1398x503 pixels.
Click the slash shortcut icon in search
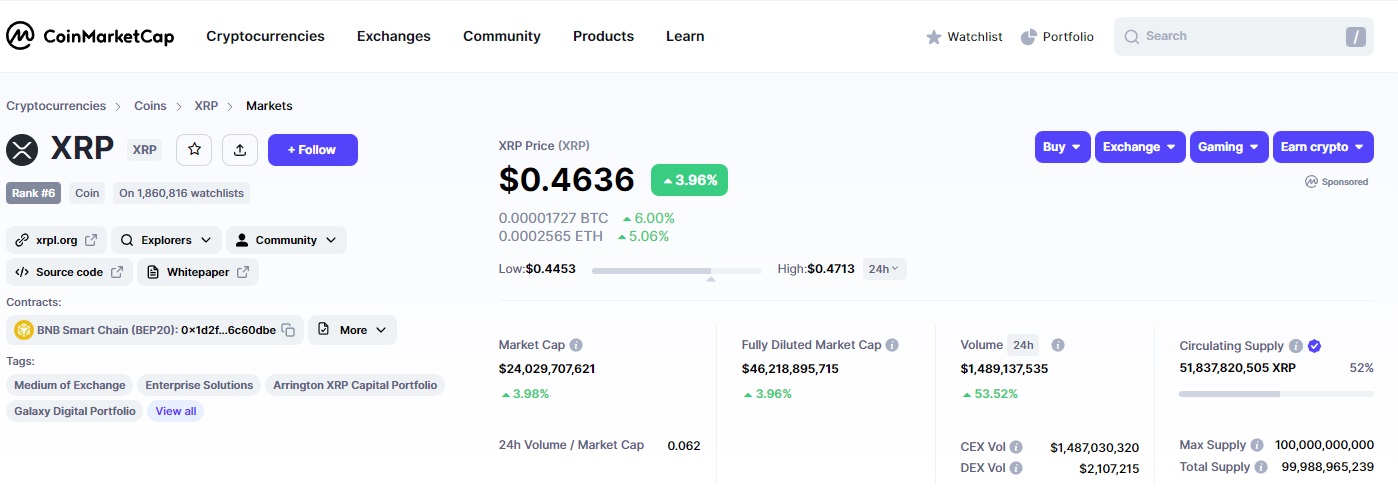point(1355,37)
